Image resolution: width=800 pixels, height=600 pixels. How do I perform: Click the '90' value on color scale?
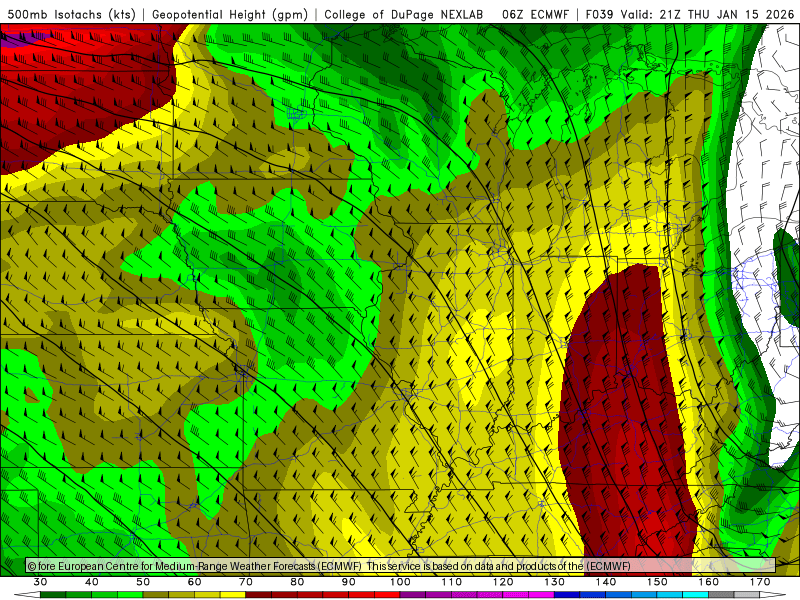pos(349,582)
